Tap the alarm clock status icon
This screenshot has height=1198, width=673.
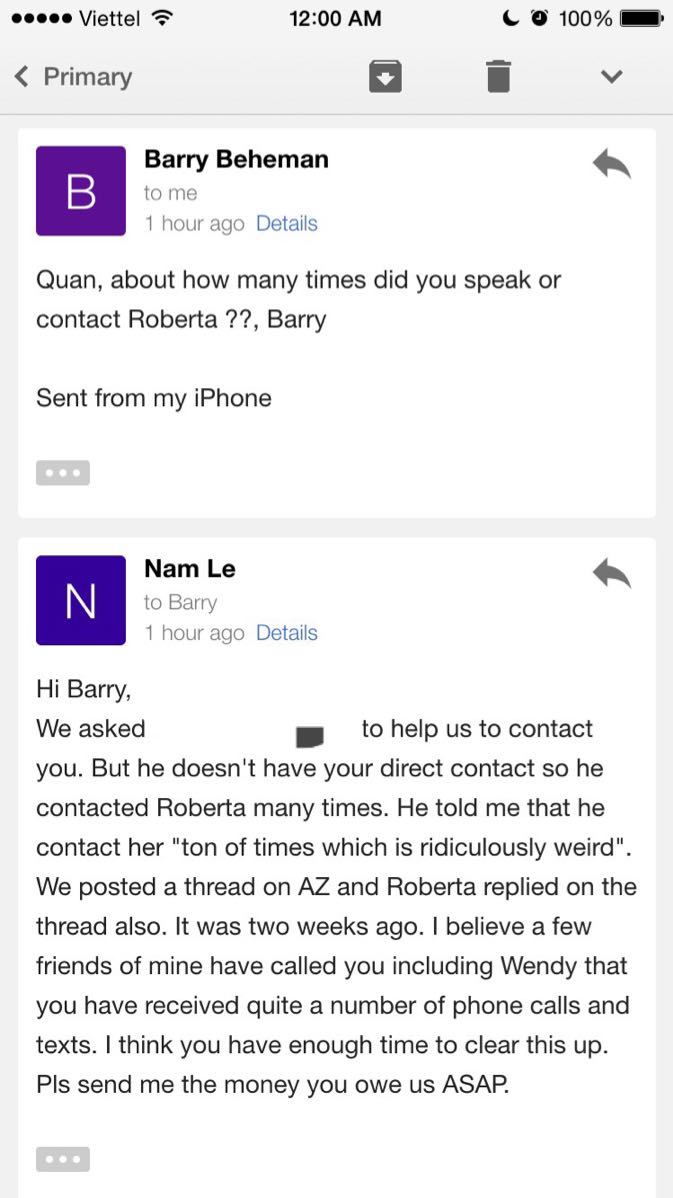539,18
